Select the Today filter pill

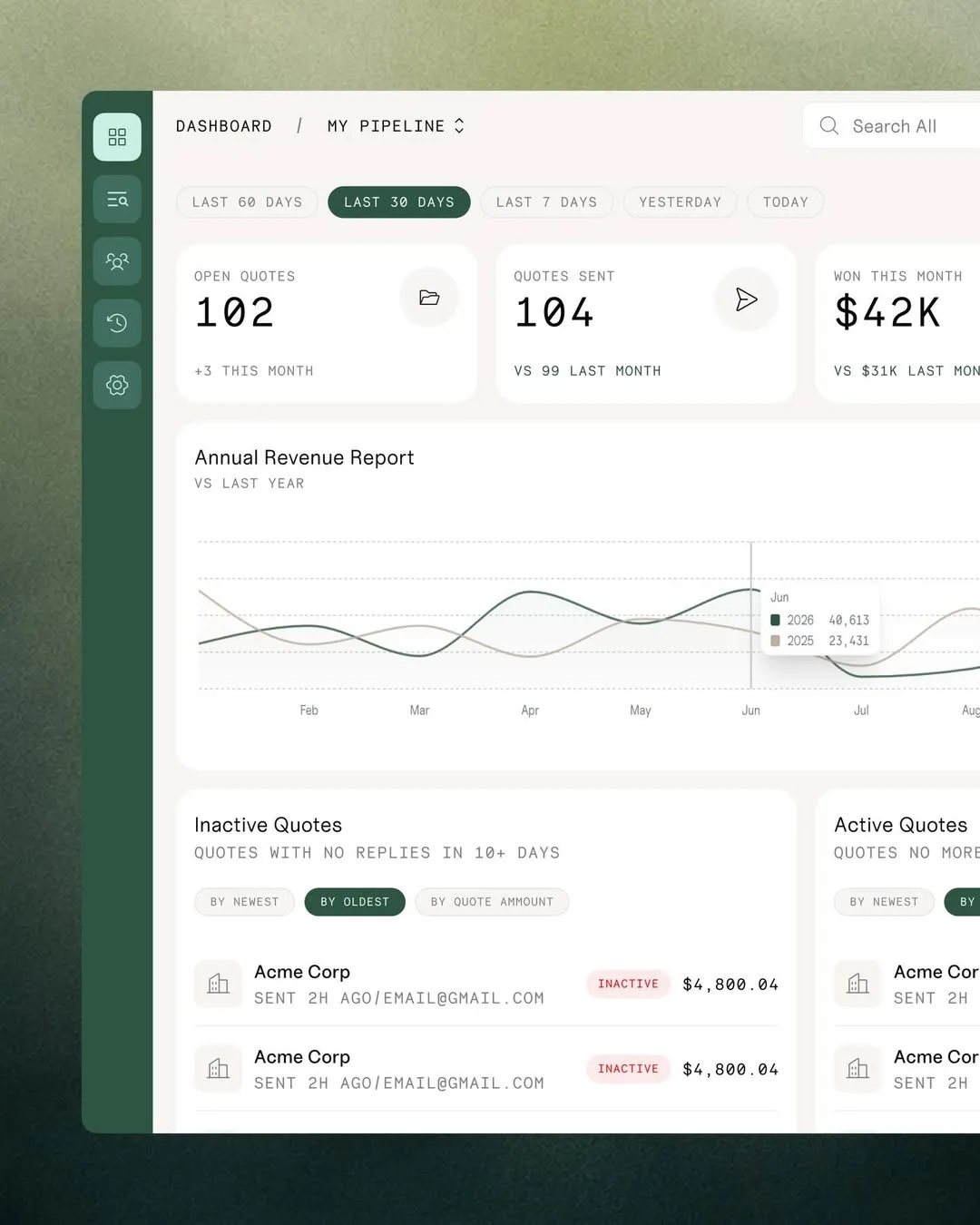786,202
